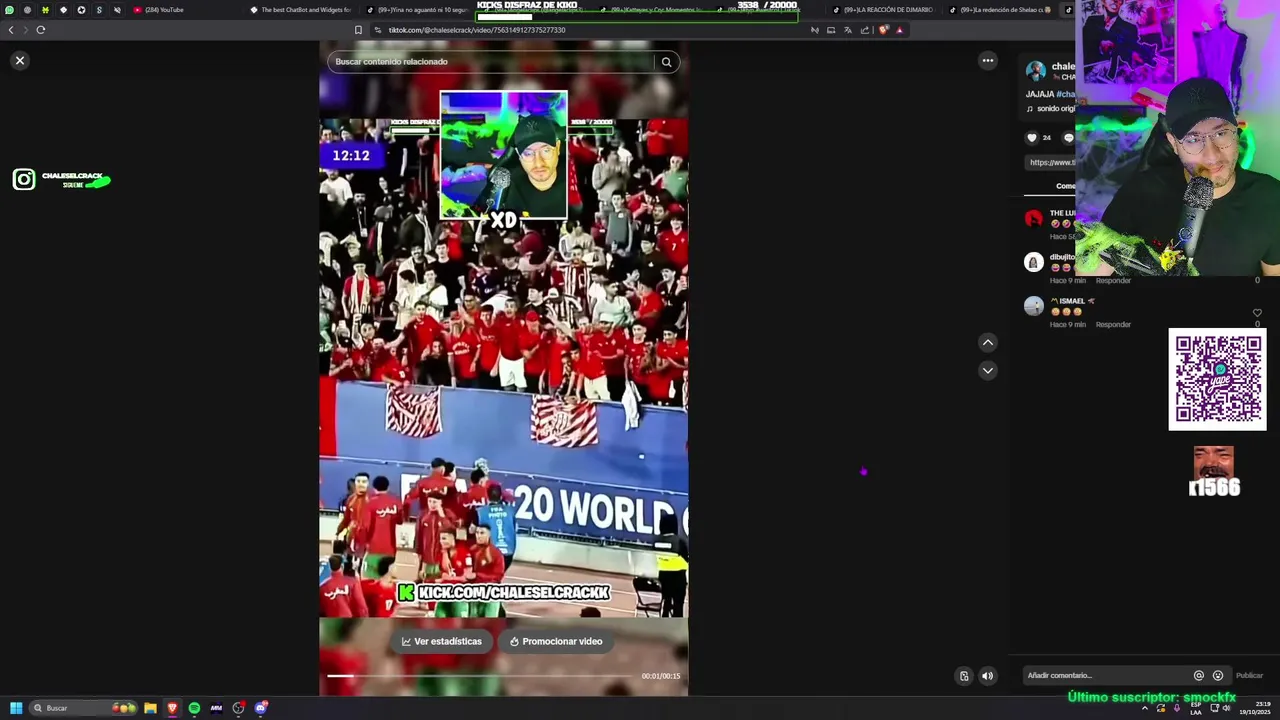Go back with browser back arrow
The height and width of the screenshot is (720, 1280).
coord(11,30)
